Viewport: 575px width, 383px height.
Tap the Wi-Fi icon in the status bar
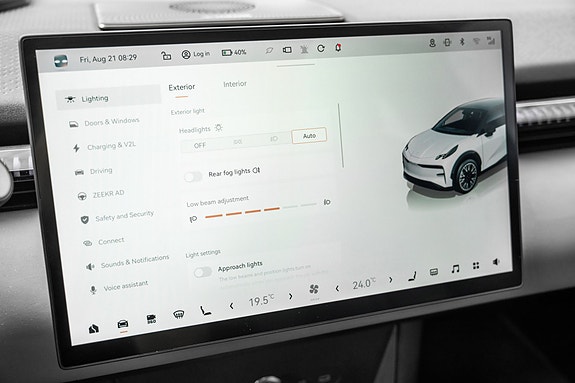coord(476,41)
